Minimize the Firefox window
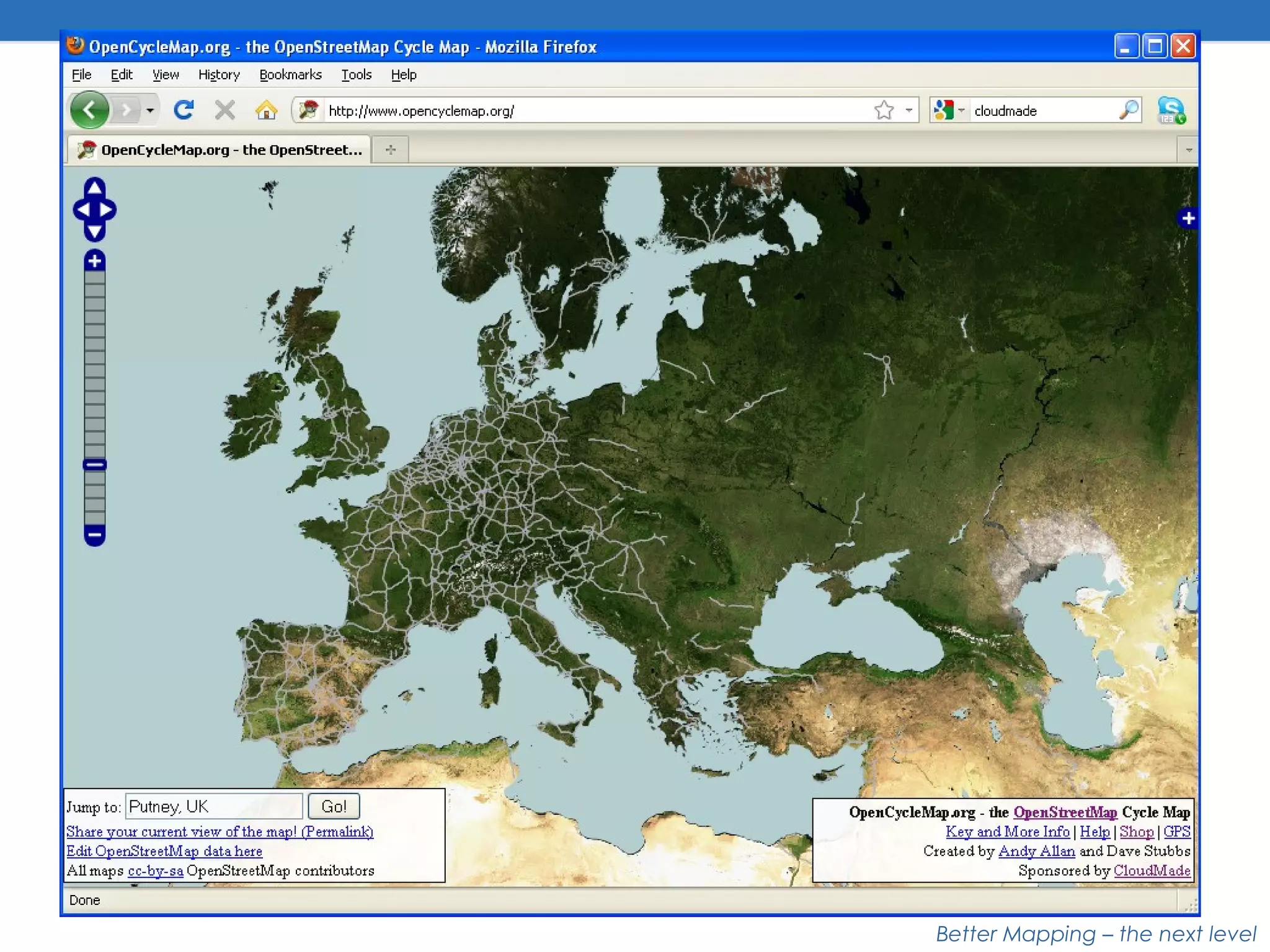The image size is (1270, 952). pyautogui.click(x=1126, y=46)
